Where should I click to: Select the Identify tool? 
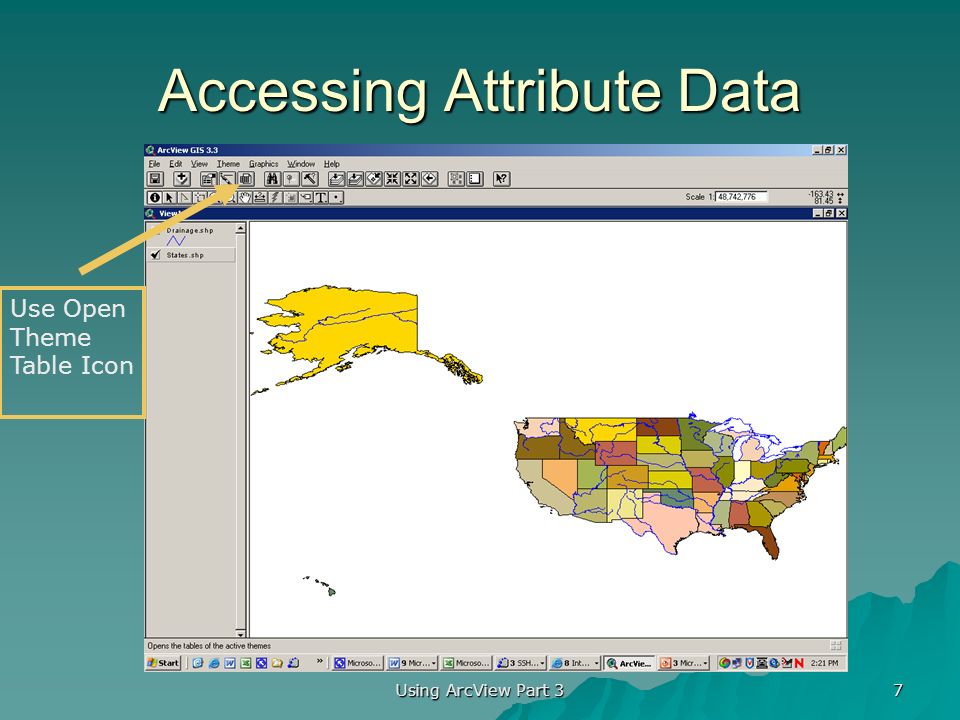(154, 197)
